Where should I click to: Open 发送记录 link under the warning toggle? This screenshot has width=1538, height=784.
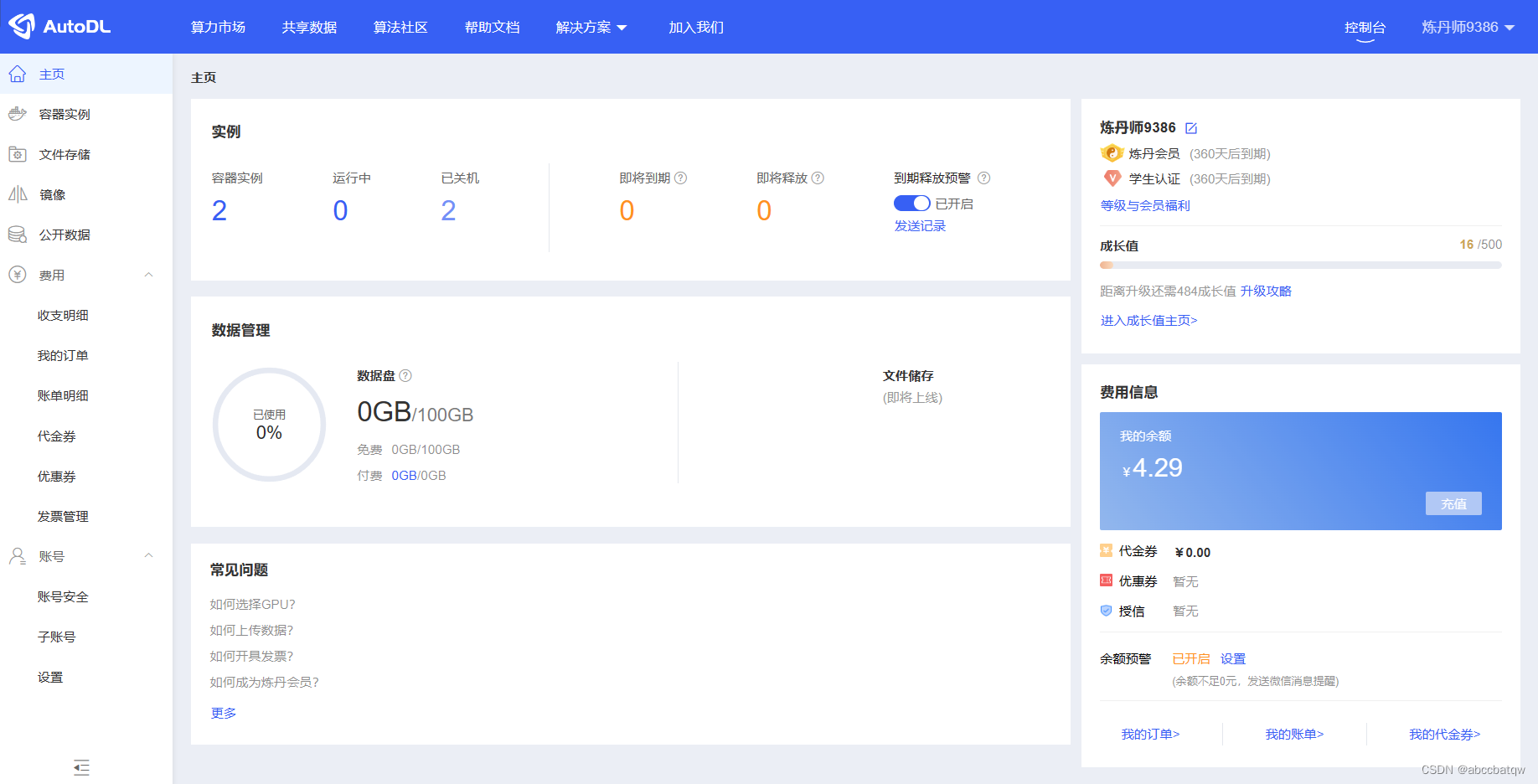click(919, 225)
